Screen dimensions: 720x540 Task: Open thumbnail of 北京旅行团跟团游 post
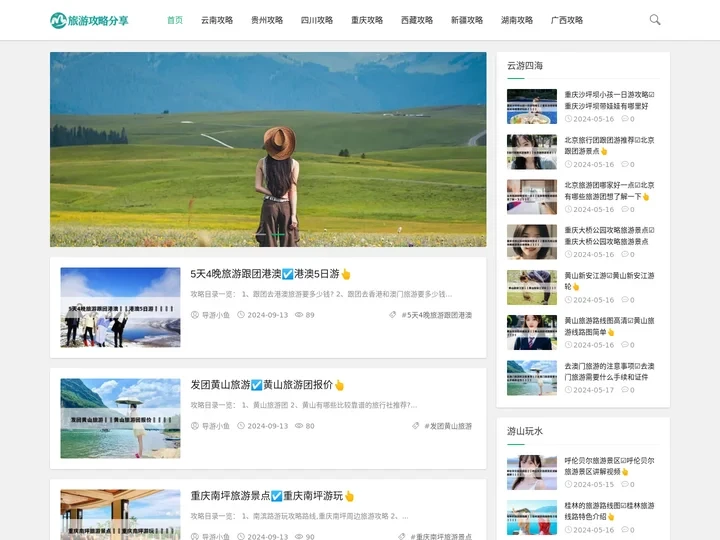pos(532,152)
